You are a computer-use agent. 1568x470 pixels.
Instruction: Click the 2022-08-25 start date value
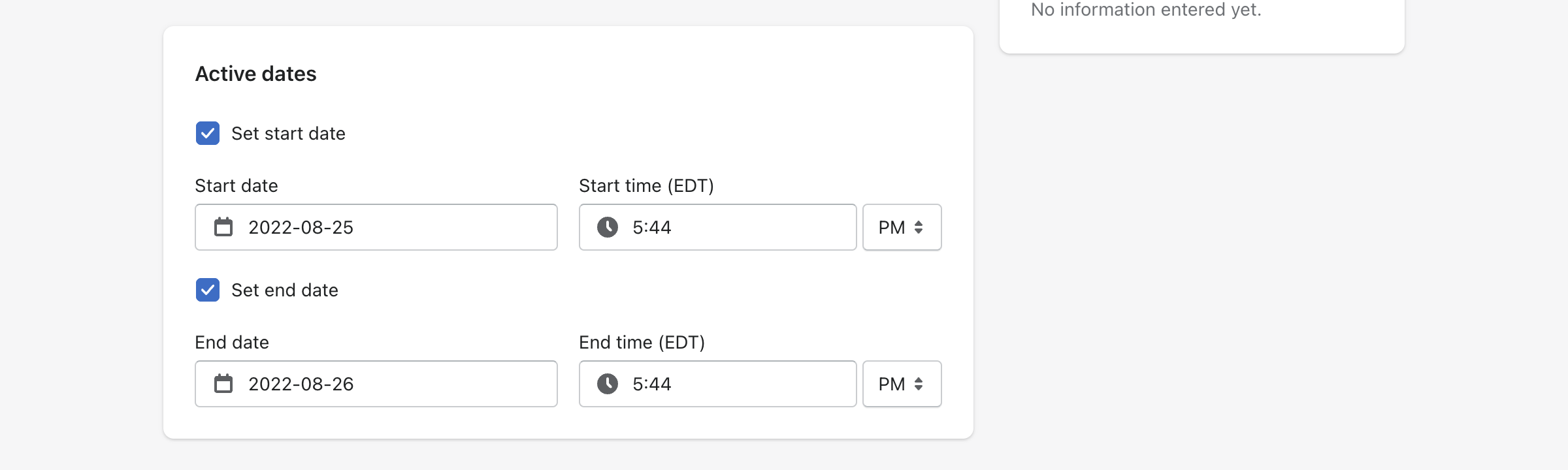click(x=301, y=227)
